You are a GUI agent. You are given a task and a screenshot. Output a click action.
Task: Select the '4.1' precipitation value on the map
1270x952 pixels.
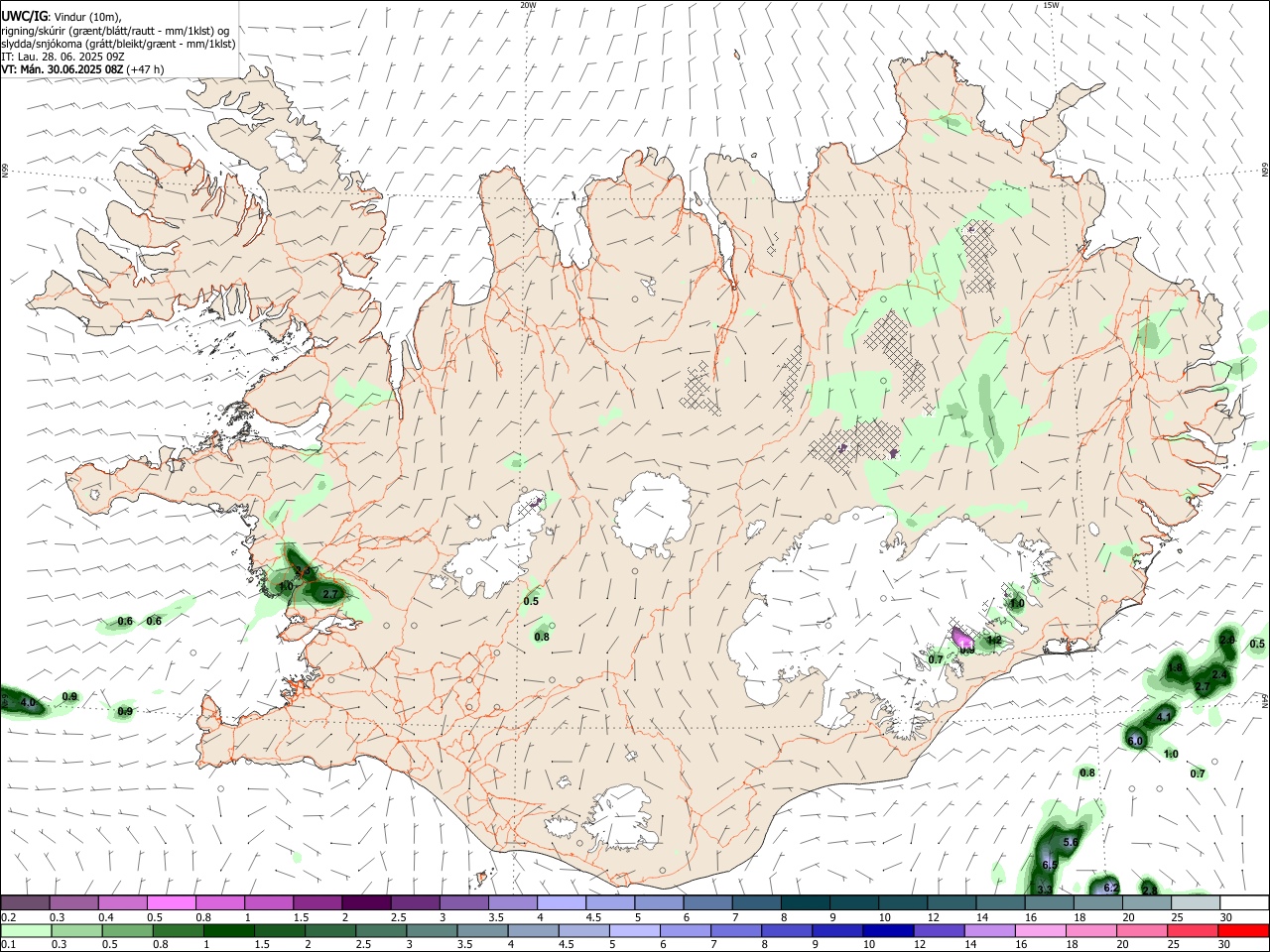point(1165,716)
